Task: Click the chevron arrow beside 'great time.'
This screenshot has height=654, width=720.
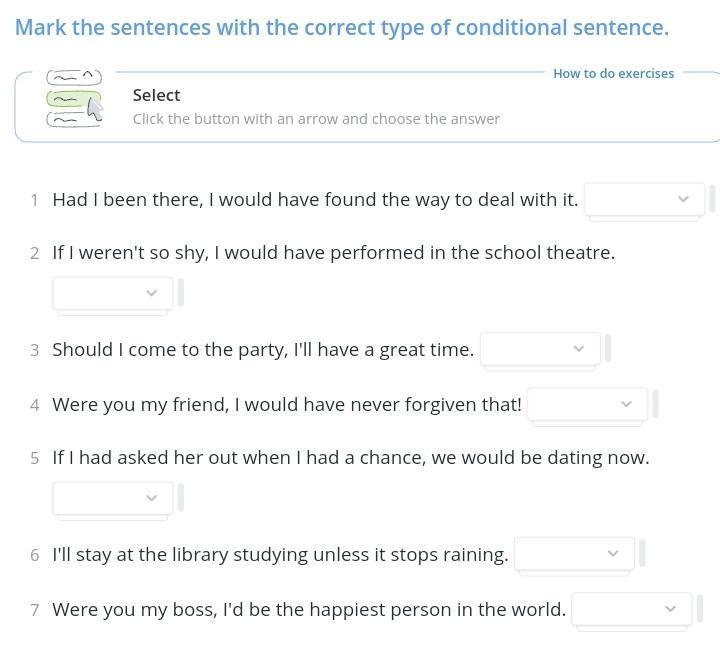Action: 579,349
